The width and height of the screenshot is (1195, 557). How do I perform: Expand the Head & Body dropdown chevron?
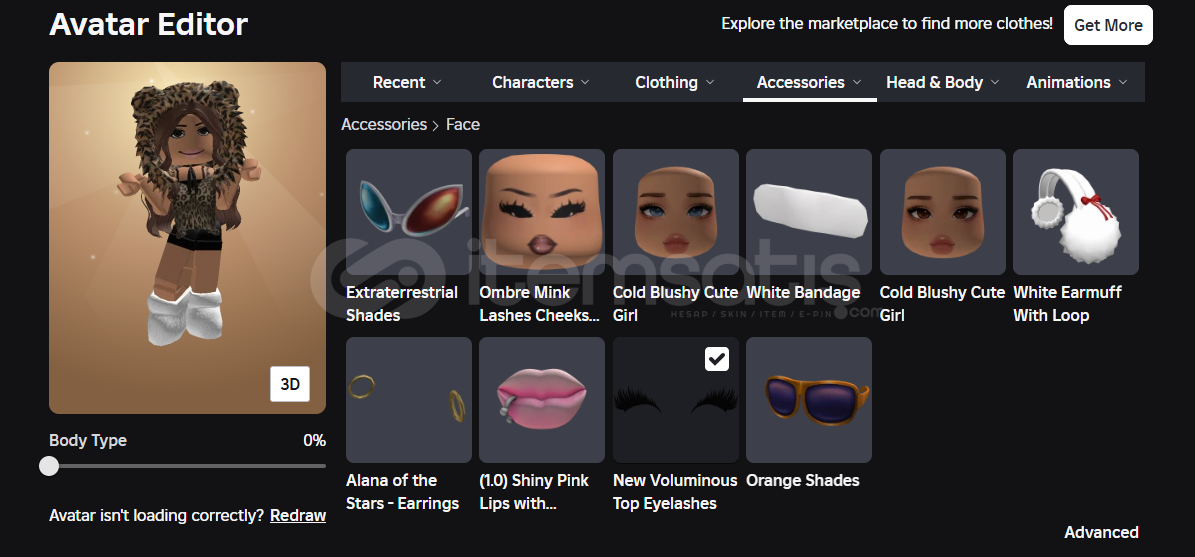point(995,82)
